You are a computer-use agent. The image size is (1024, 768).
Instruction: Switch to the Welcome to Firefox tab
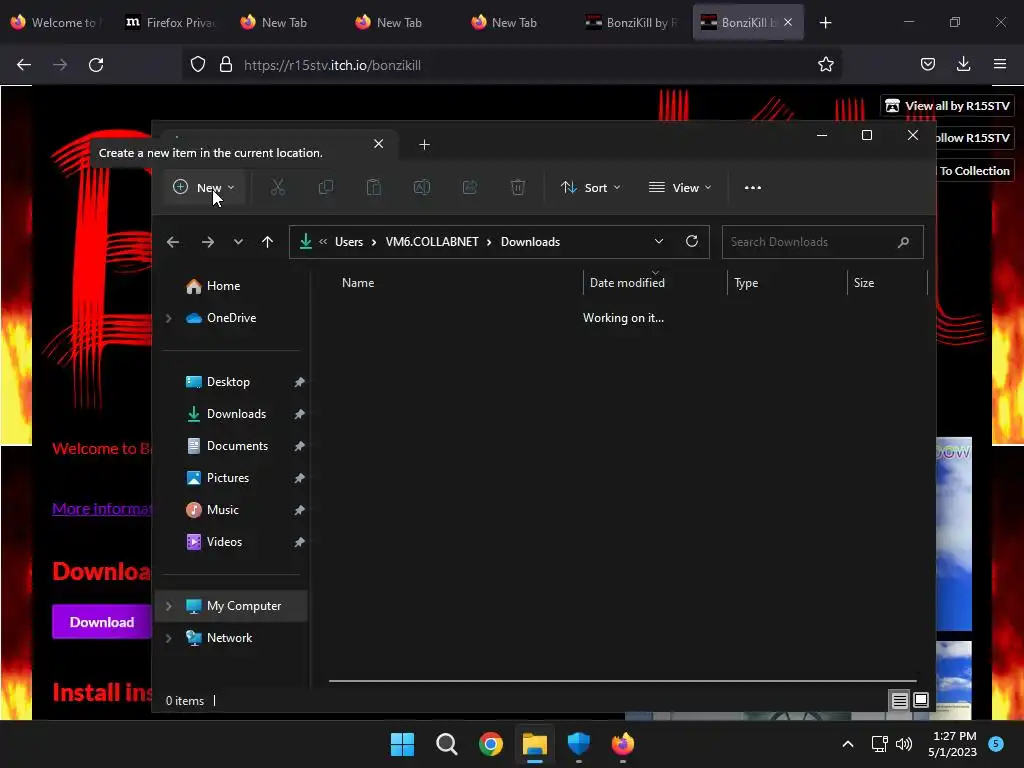pyautogui.click(x=56, y=22)
